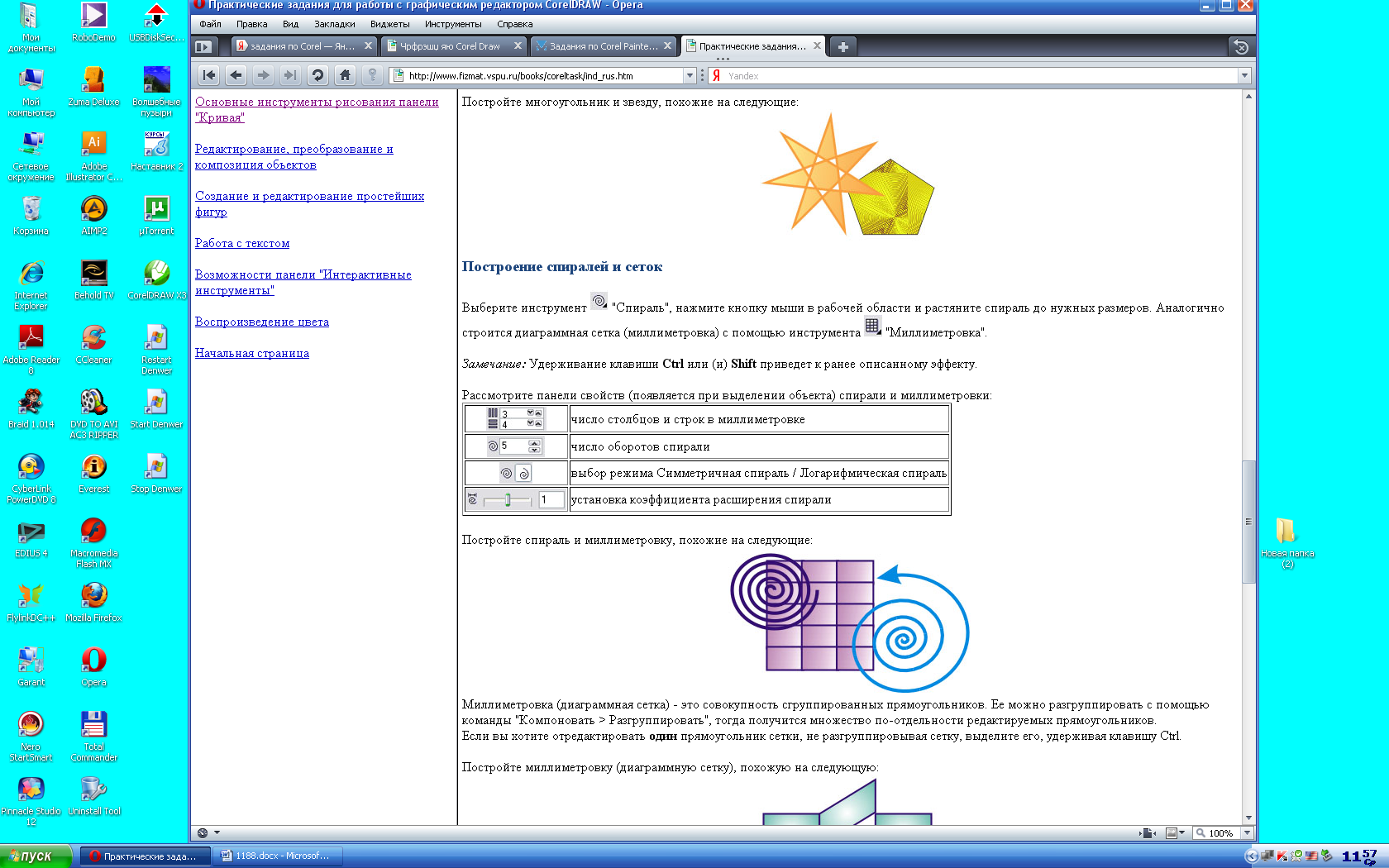
Task: Open the Справка menu
Action: pos(514,24)
